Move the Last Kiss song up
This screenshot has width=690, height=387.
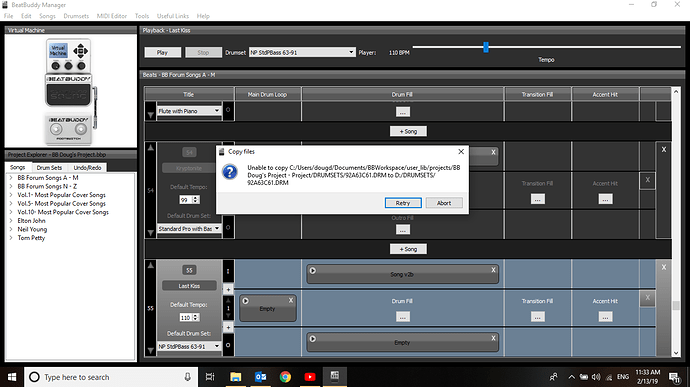(150, 265)
